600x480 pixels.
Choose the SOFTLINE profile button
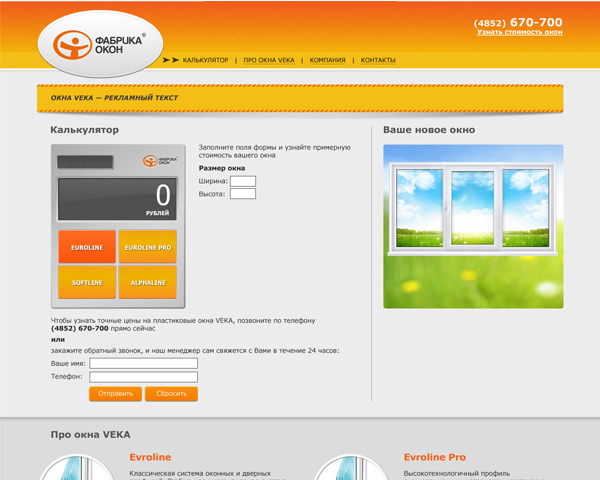coord(87,282)
